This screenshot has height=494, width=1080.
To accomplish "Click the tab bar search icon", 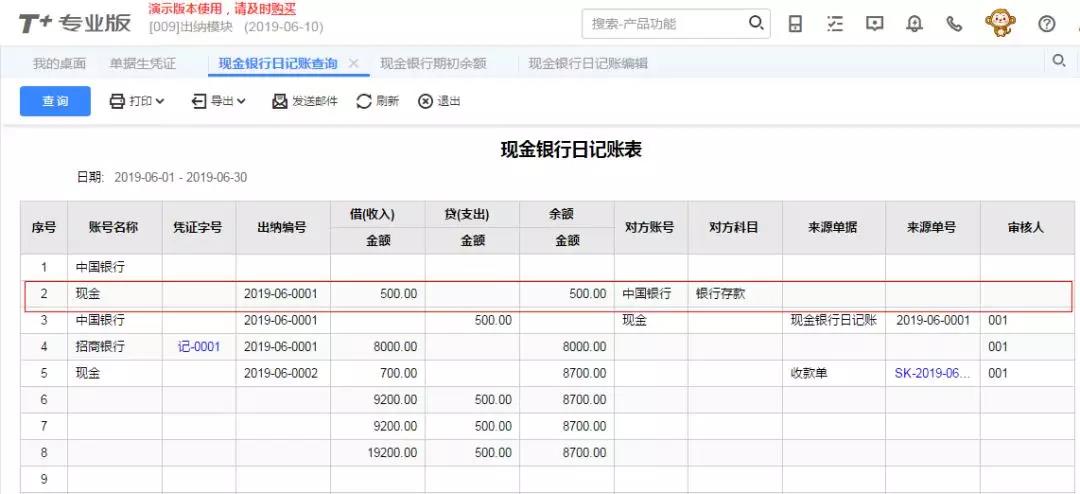I will pos(1059,62).
